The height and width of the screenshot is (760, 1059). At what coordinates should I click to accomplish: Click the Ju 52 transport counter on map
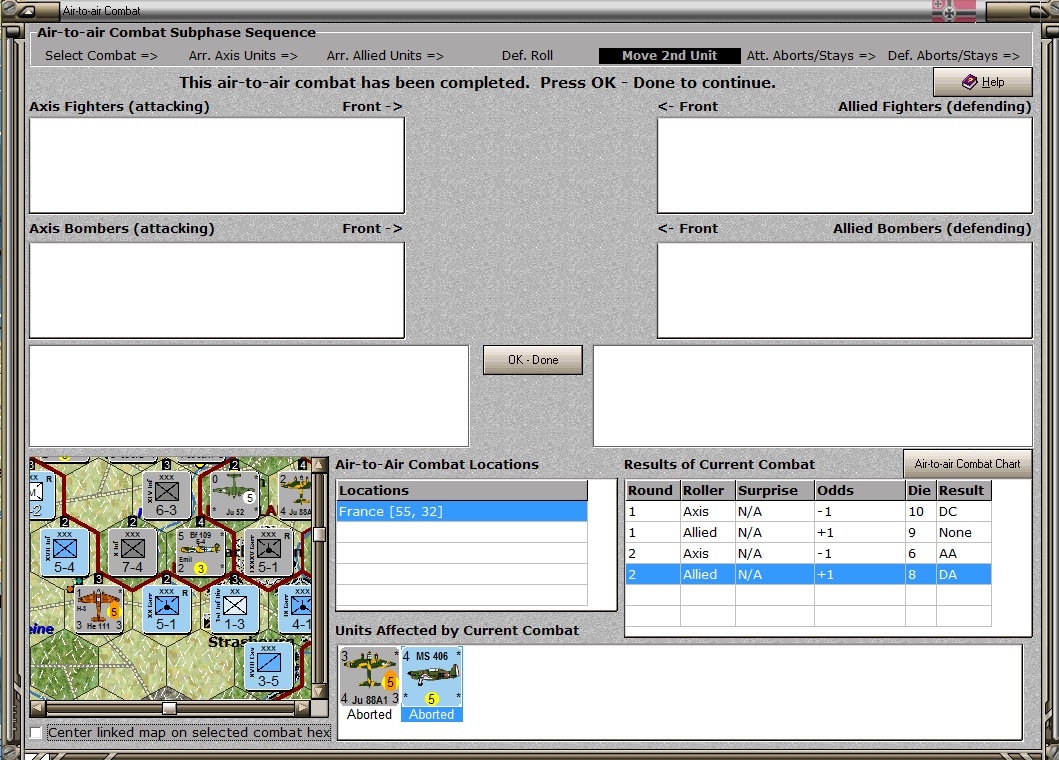point(234,494)
